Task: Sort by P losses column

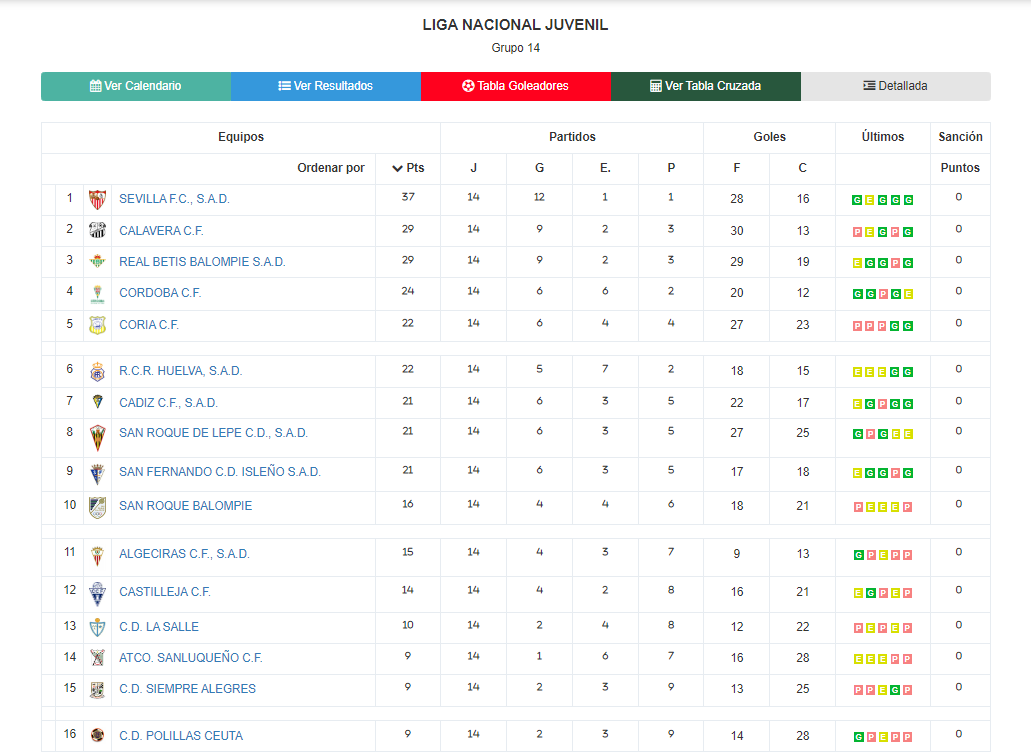Action: [x=671, y=168]
